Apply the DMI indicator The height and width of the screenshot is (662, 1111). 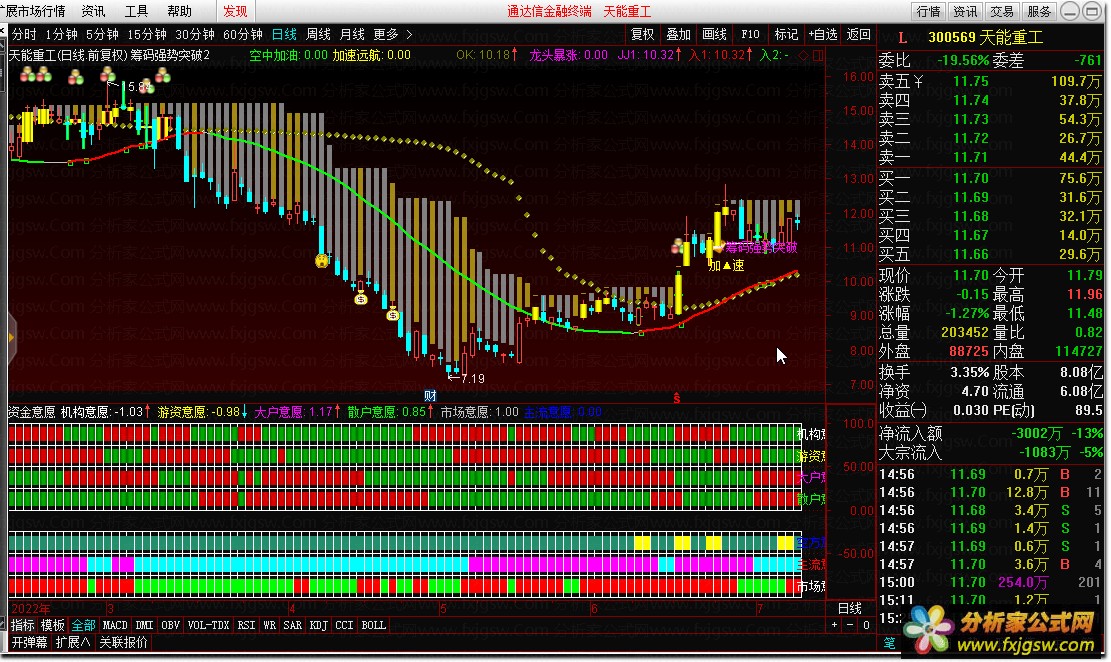click(145, 625)
